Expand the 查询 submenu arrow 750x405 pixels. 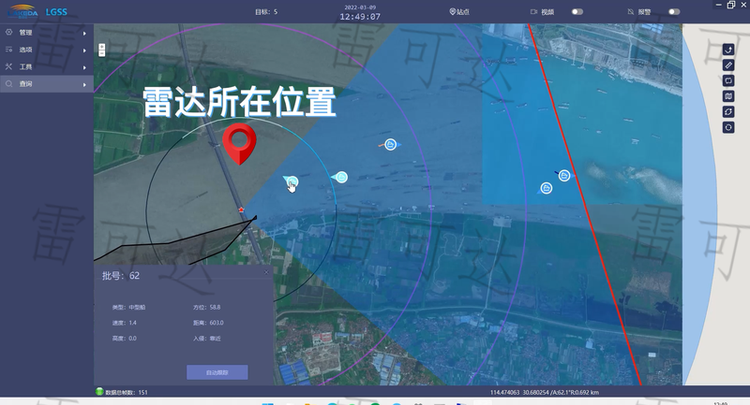(85, 85)
